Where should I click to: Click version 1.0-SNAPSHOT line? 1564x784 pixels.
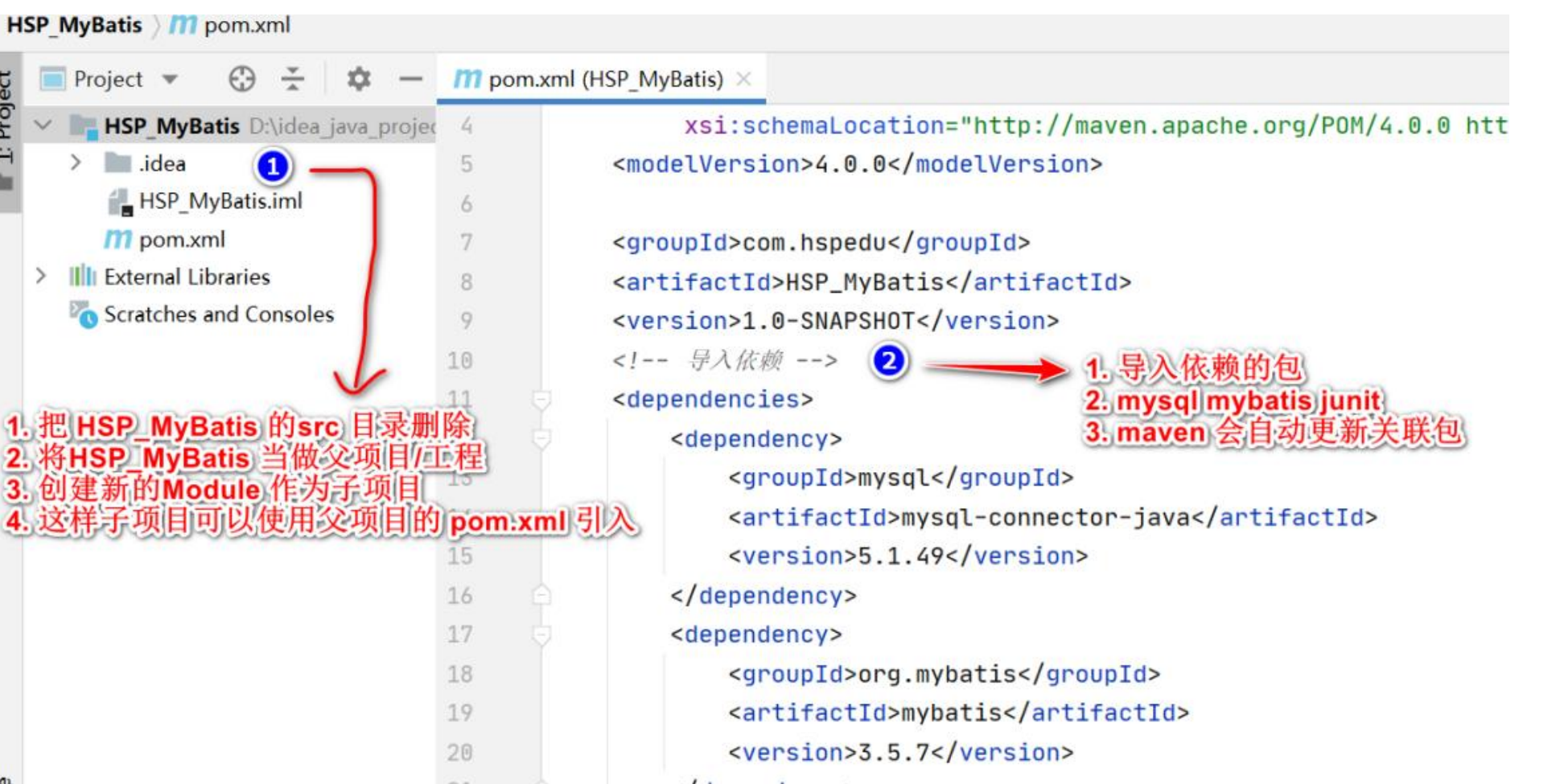pos(835,321)
